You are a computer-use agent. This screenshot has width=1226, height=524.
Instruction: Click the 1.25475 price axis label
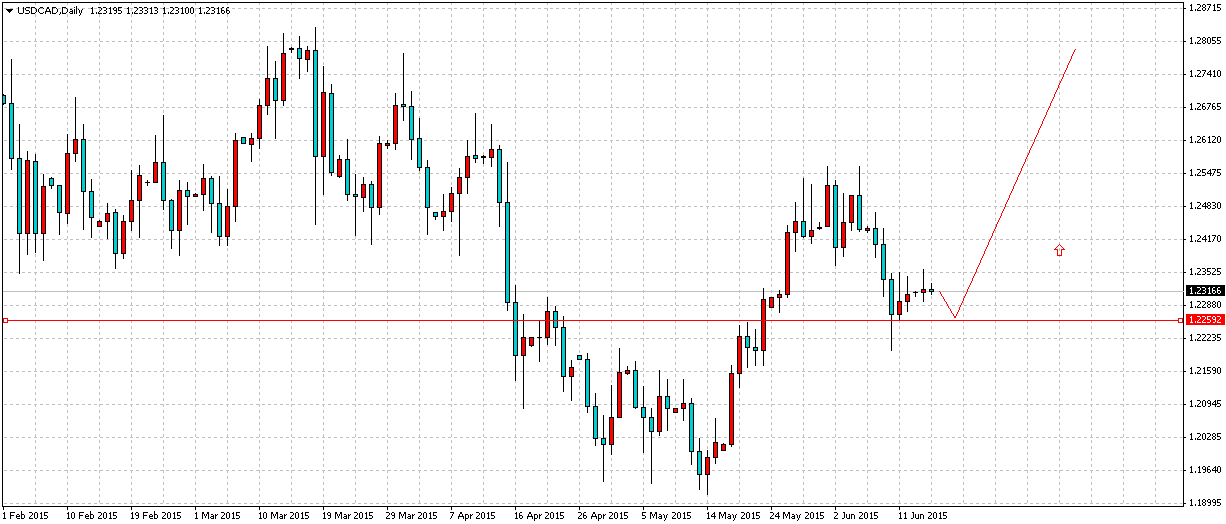point(1204,173)
